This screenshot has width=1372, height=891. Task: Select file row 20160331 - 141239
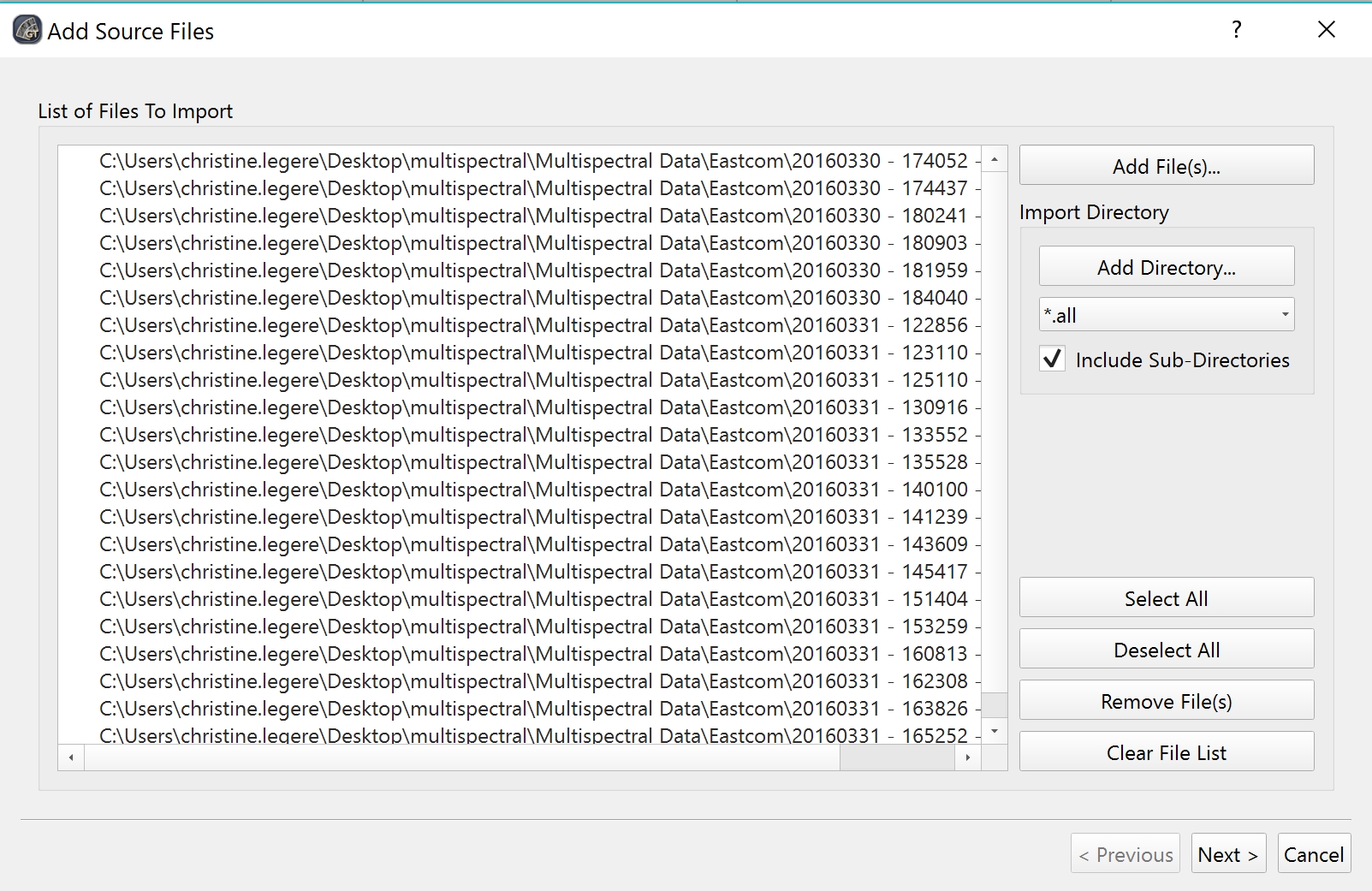click(x=520, y=517)
